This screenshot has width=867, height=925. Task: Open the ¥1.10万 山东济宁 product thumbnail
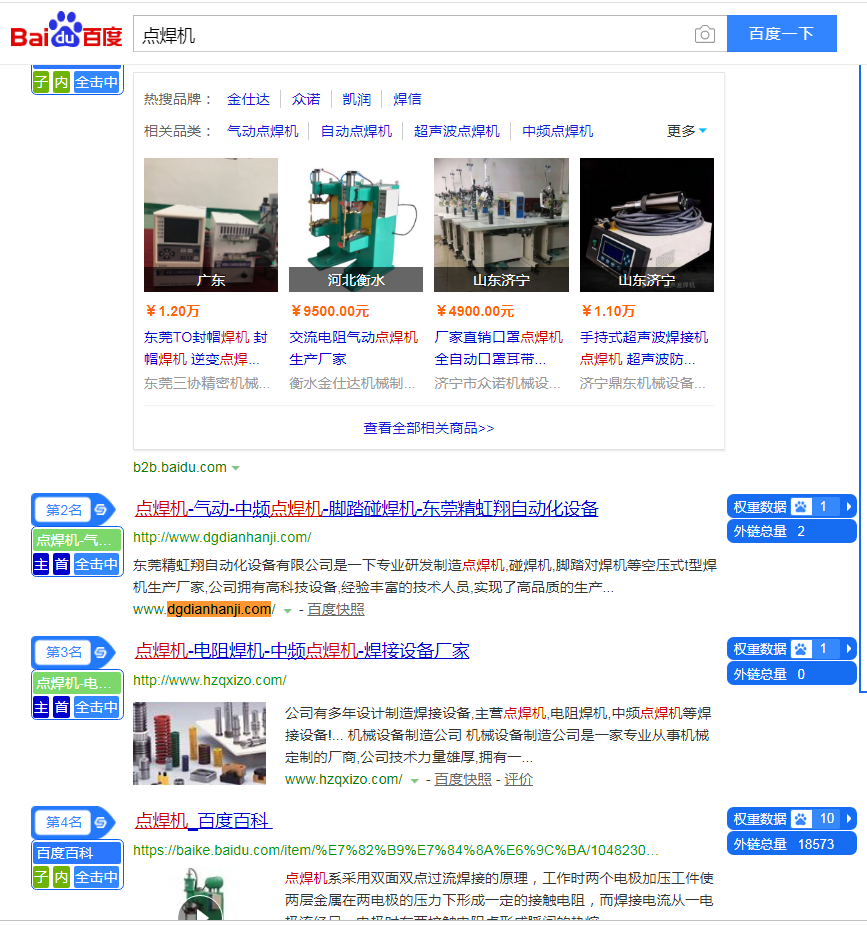(x=647, y=225)
